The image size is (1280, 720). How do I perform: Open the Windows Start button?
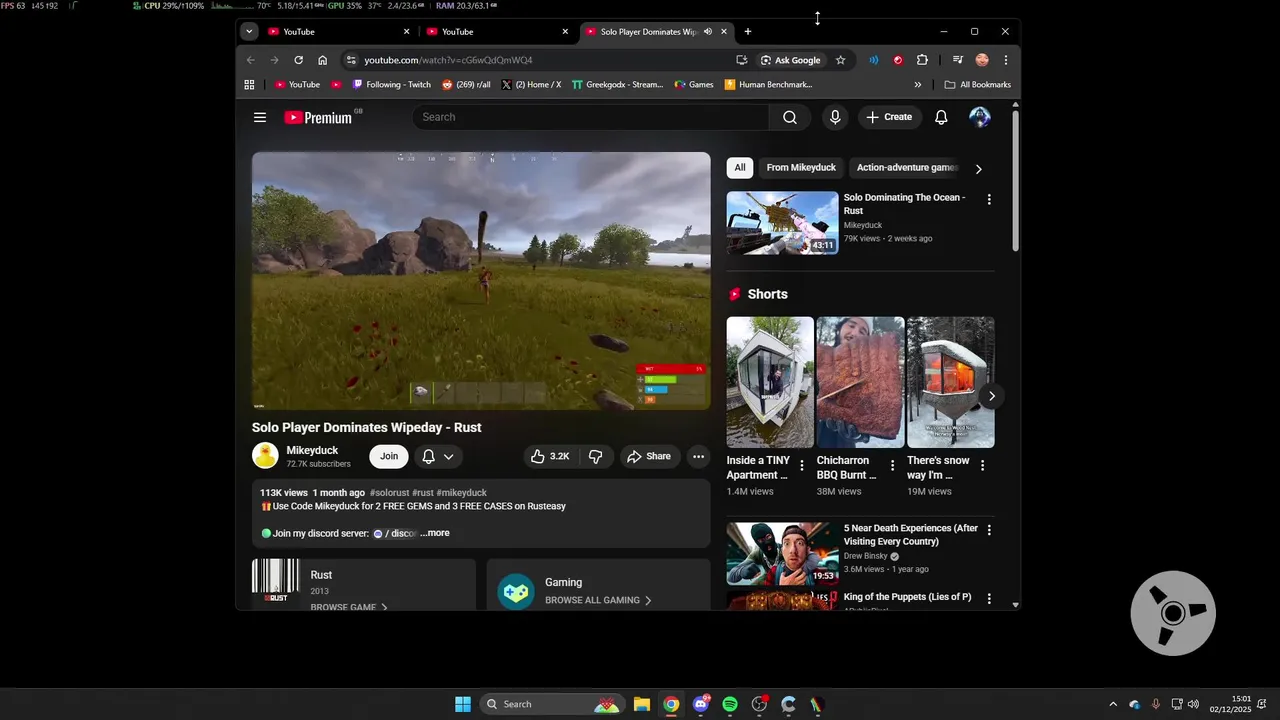tap(463, 704)
